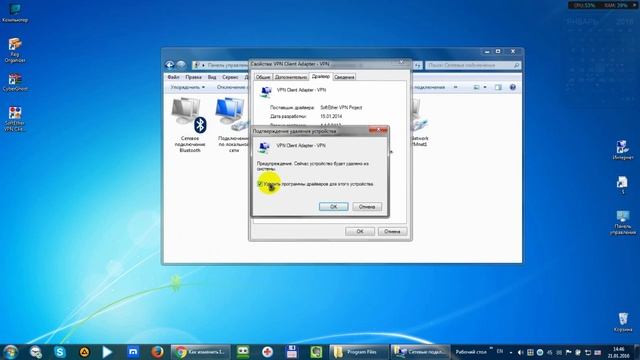Screen dimensions: 640x360
Task: Open the Reg Organizer desktop shortcut
Action: click(15, 50)
